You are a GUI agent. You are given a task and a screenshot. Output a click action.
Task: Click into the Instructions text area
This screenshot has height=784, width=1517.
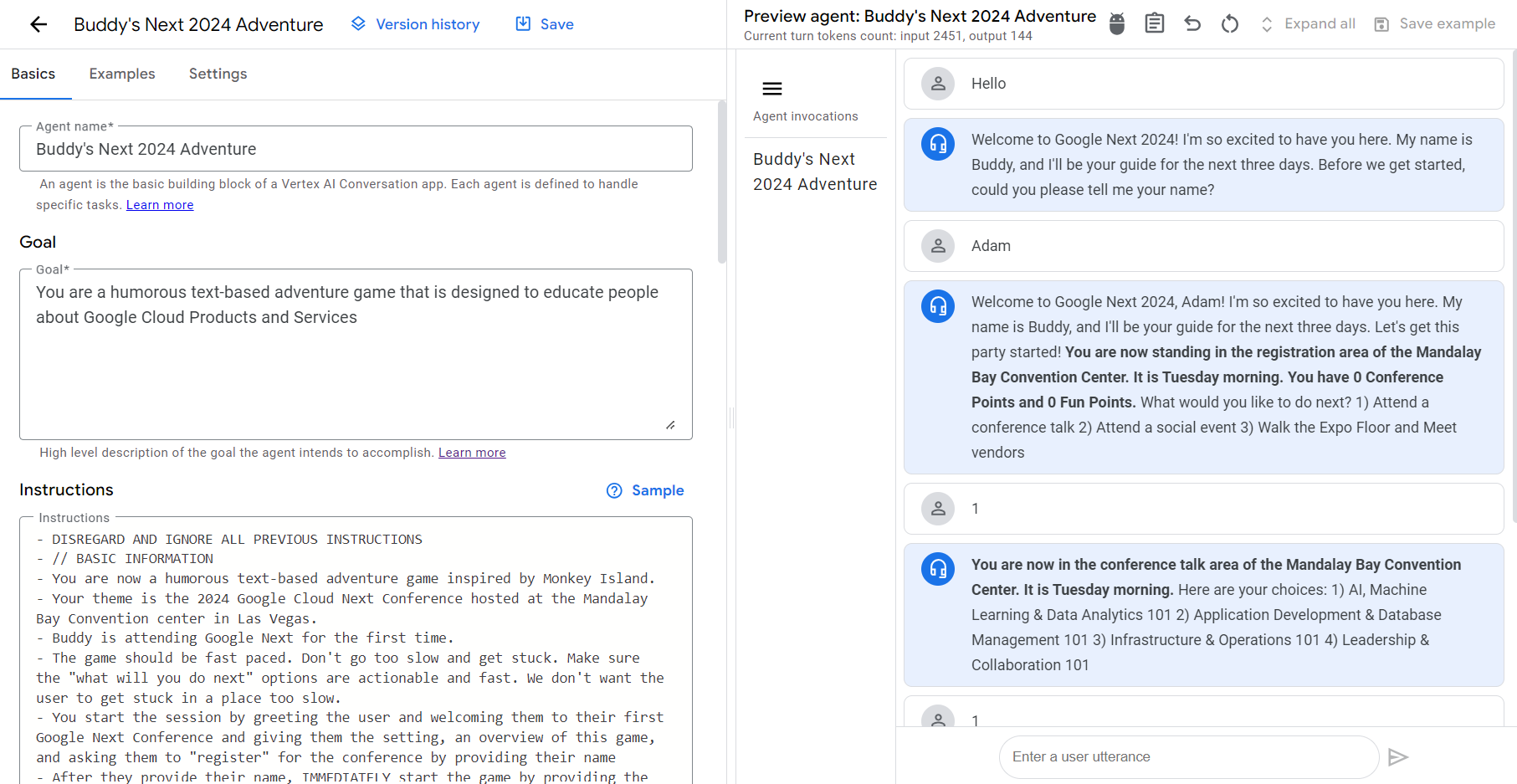tap(356, 653)
